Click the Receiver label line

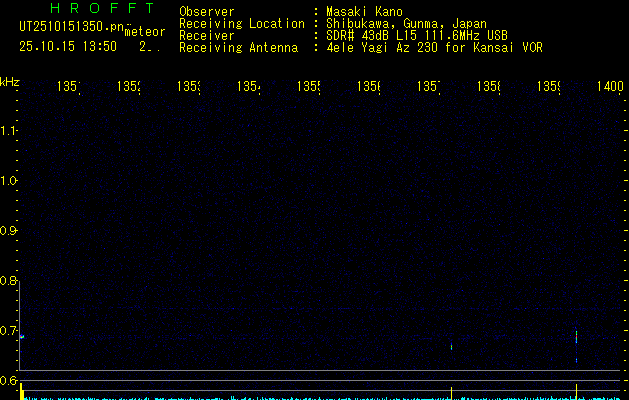click(207, 36)
